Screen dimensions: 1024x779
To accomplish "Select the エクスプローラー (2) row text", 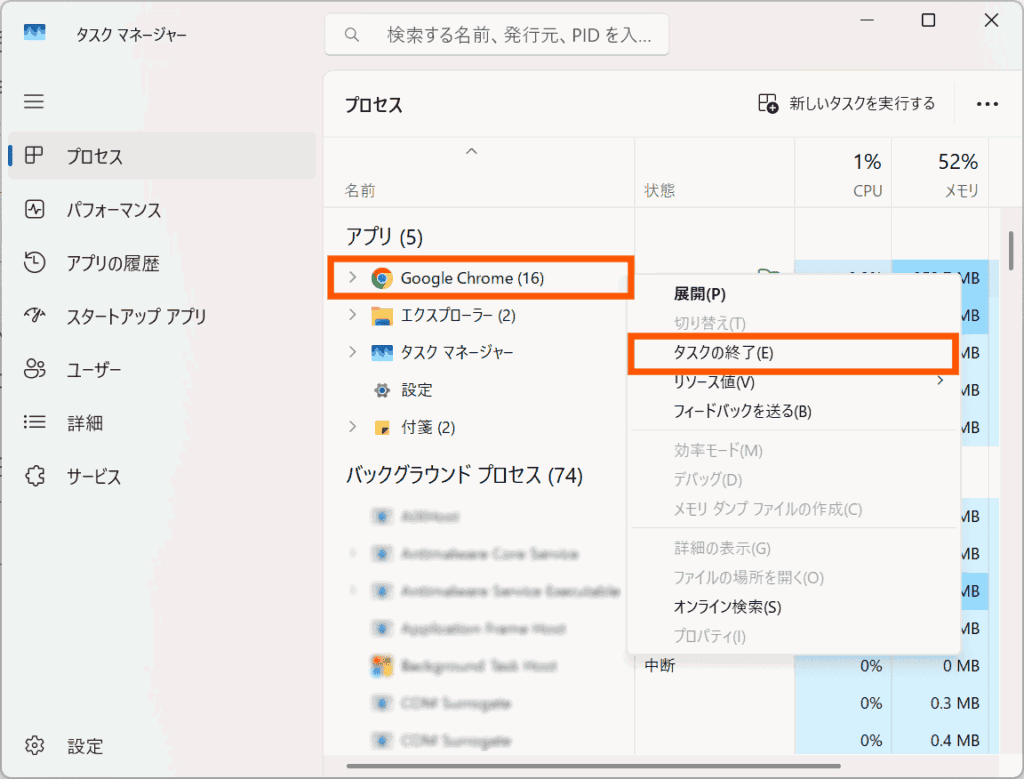I will [x=458, y=315].
